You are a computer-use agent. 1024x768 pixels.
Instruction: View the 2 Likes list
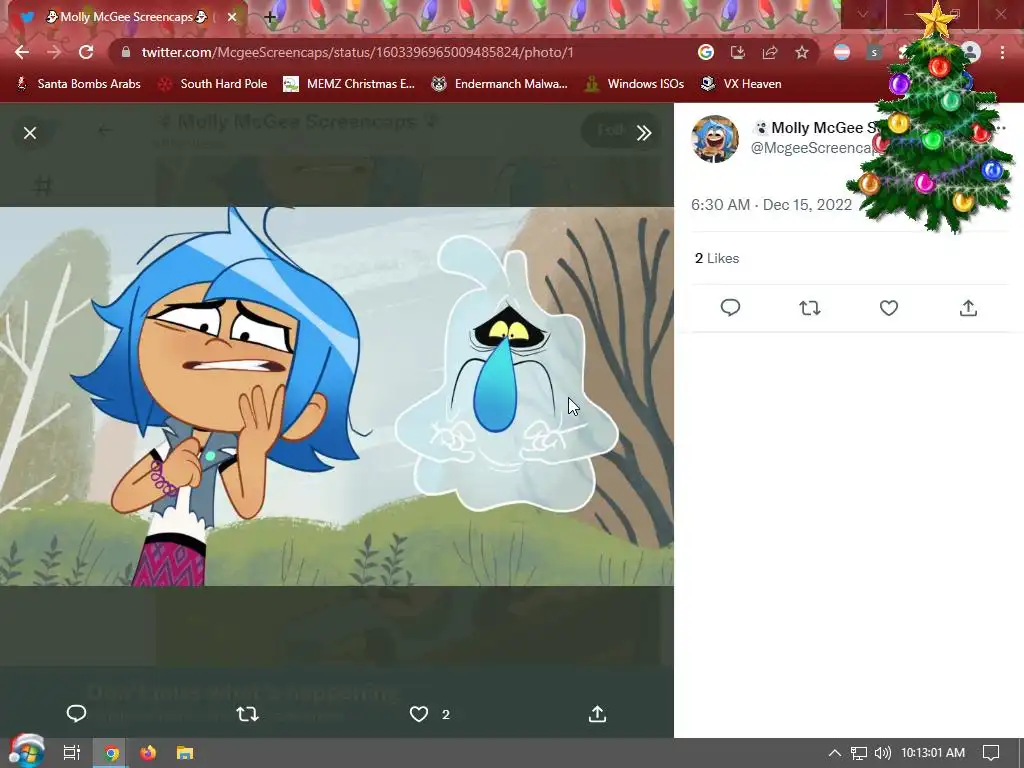pyautogui.click(x=717, y=259)
